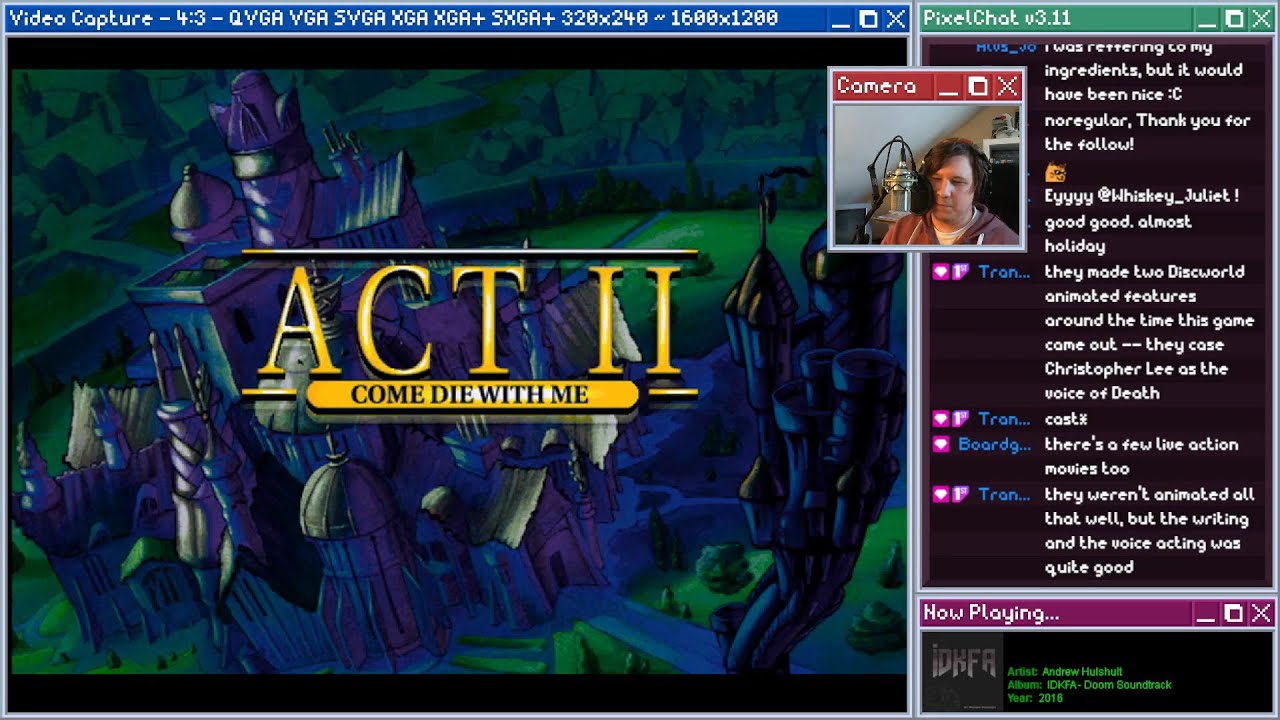Open Tran... username on Discworld message

point(1004,272)
